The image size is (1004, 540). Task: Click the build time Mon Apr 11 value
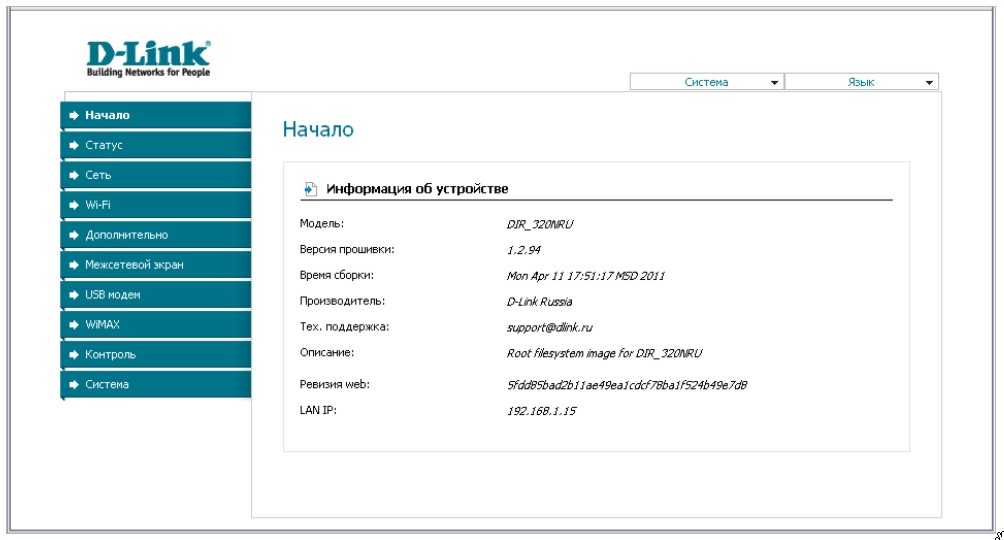(x=586, y=276)
